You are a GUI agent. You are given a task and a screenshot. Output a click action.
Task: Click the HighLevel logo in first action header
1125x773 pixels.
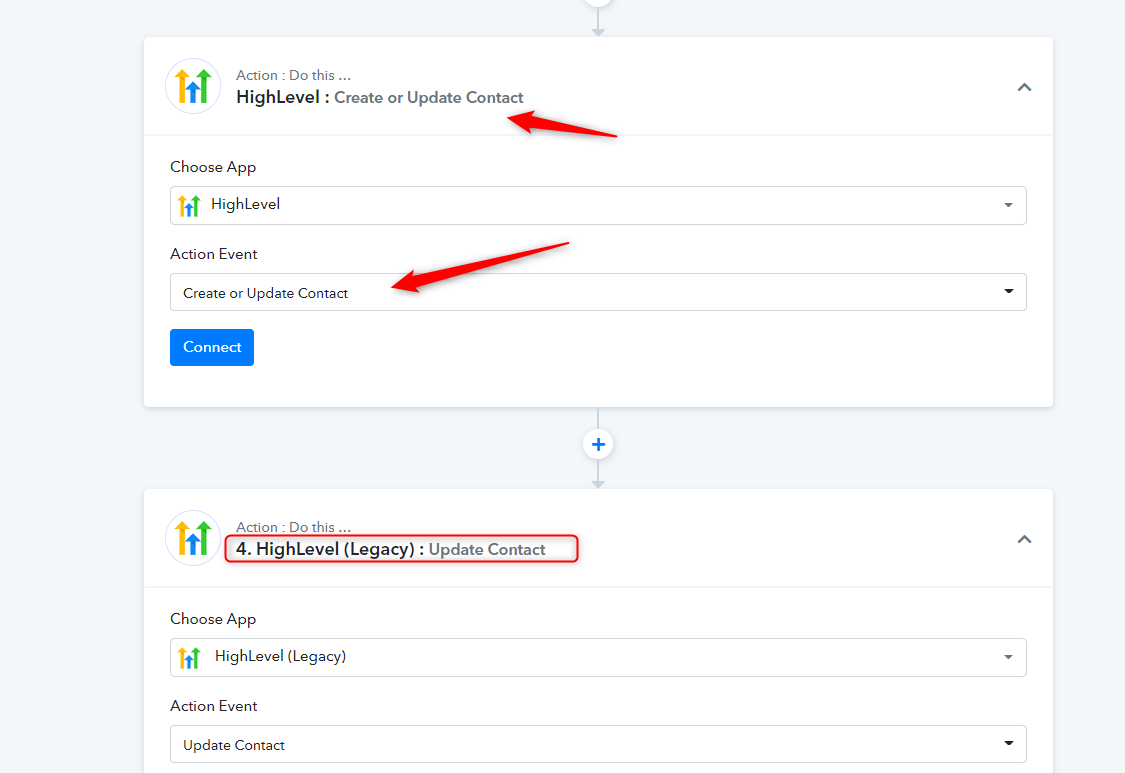[x=193, y=86]
